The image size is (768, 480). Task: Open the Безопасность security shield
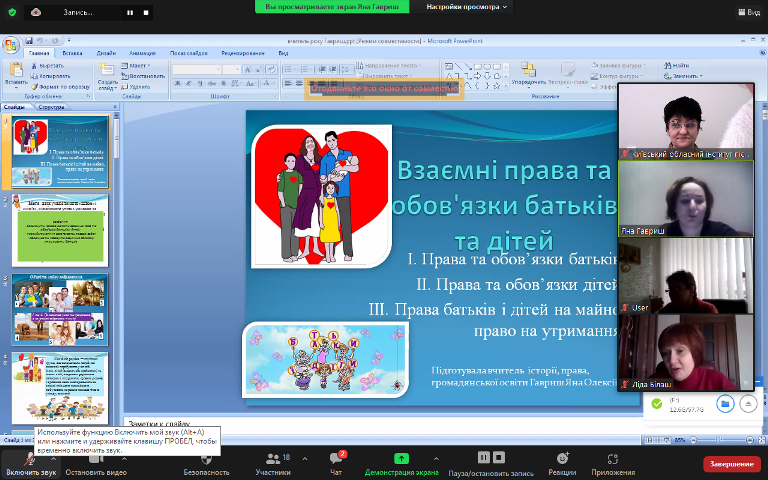(206, 463)
